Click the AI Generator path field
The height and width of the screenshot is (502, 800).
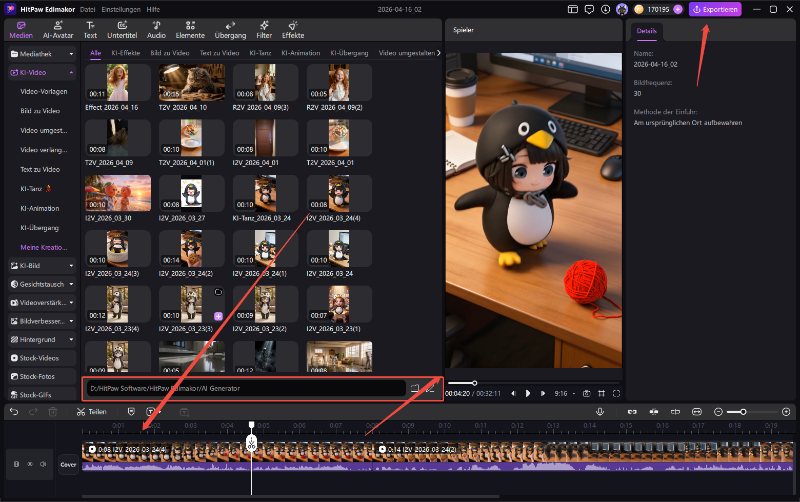tap(246, 388)
